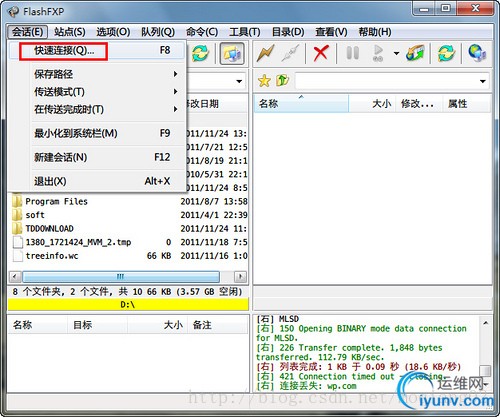Open the right pane path dropdown
The image size is (500, 417).
tap(482, 81)
